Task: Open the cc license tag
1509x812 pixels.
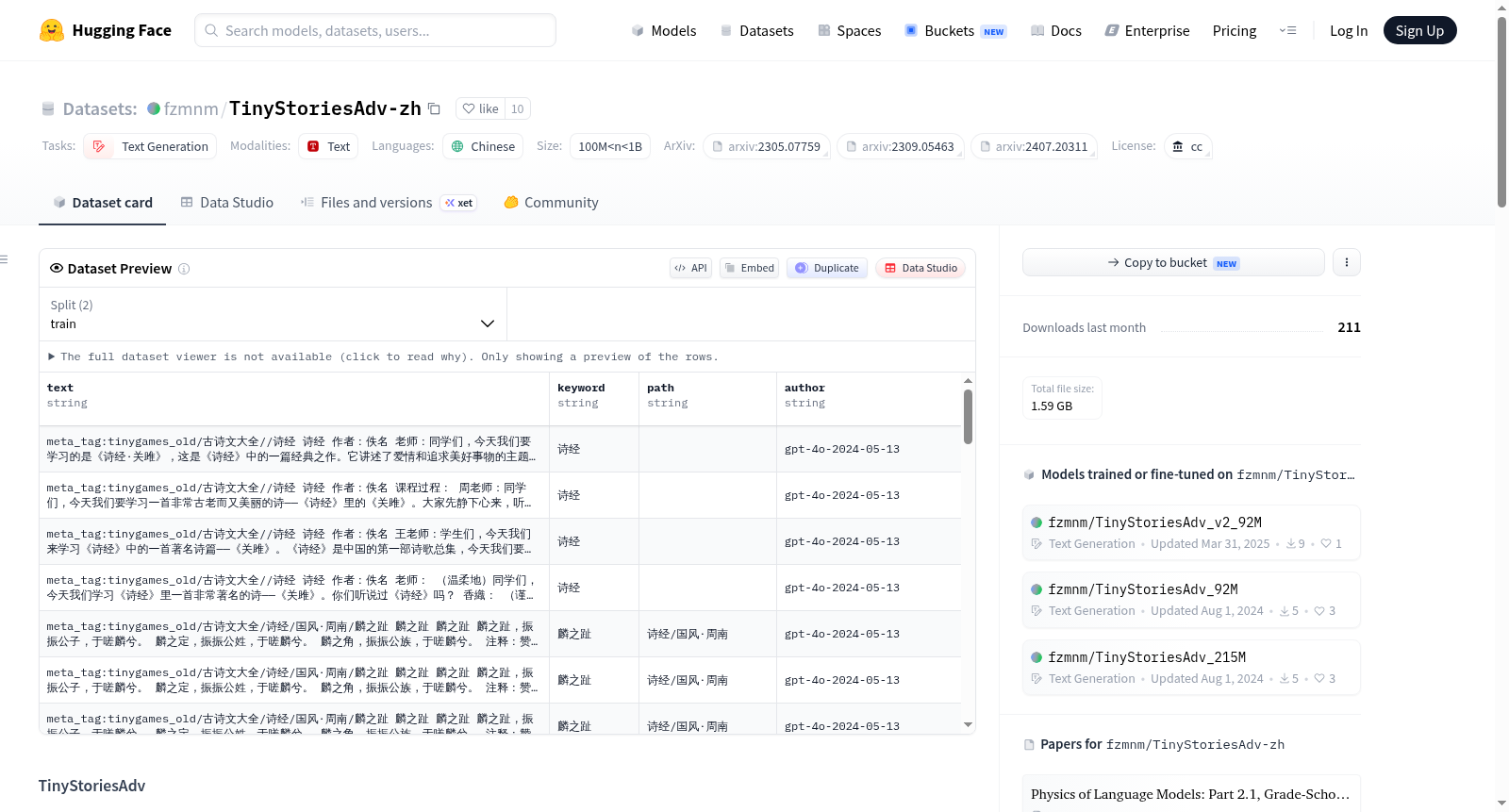Action: 1187,146
